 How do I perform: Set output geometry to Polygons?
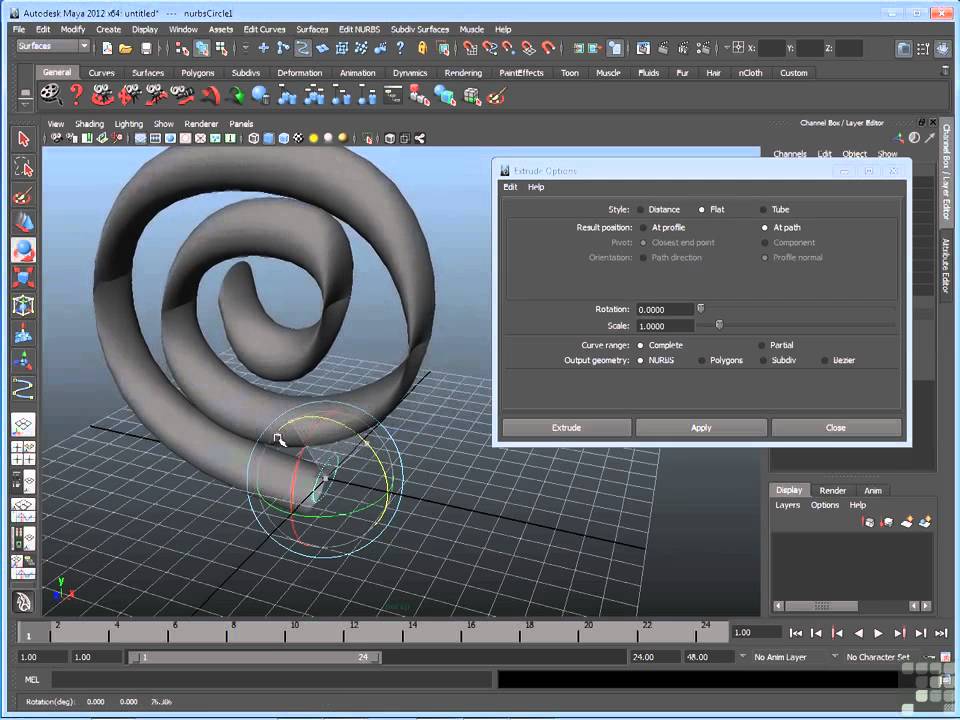pyautogui.click(x=720, y=361)
